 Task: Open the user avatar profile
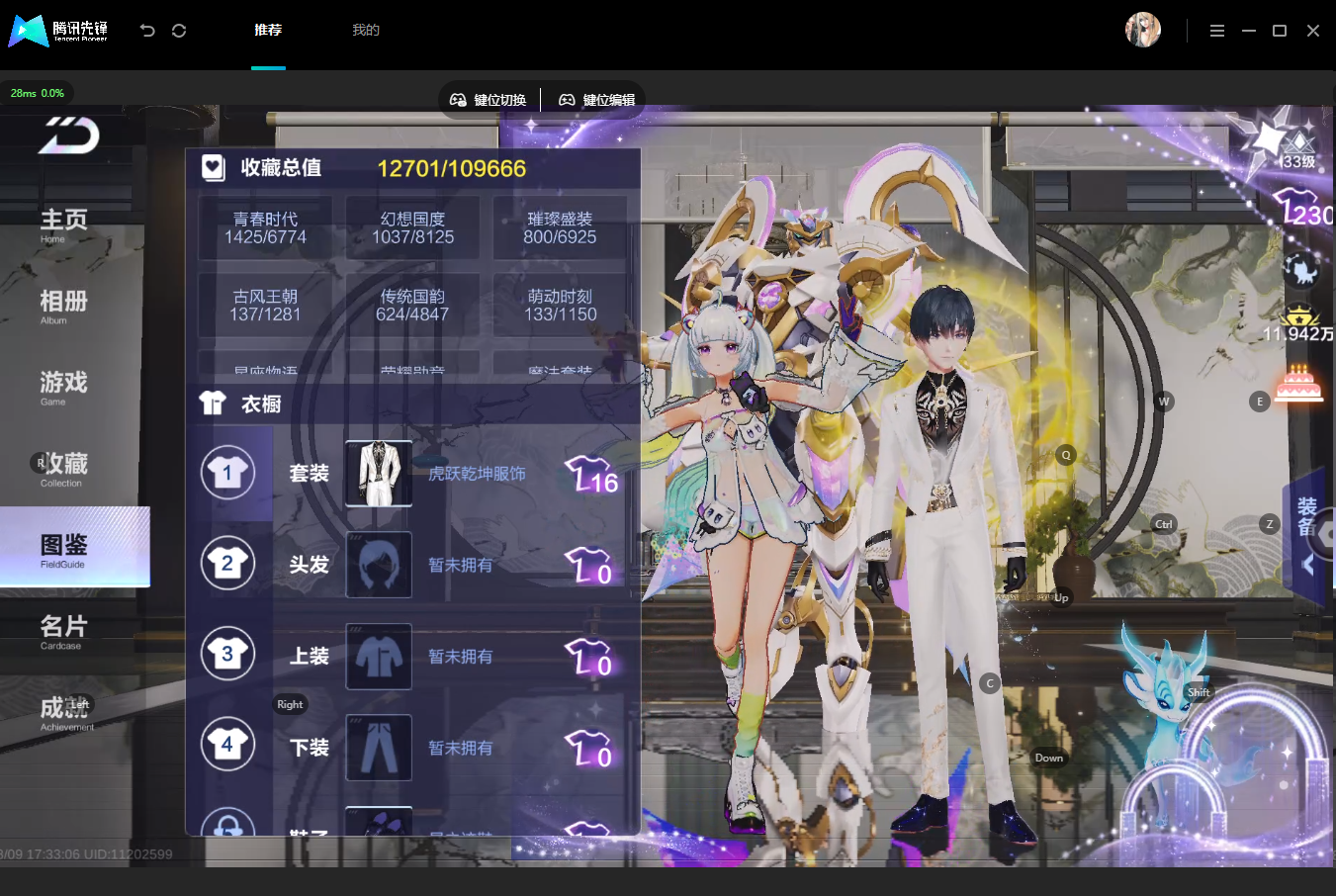1143,30
